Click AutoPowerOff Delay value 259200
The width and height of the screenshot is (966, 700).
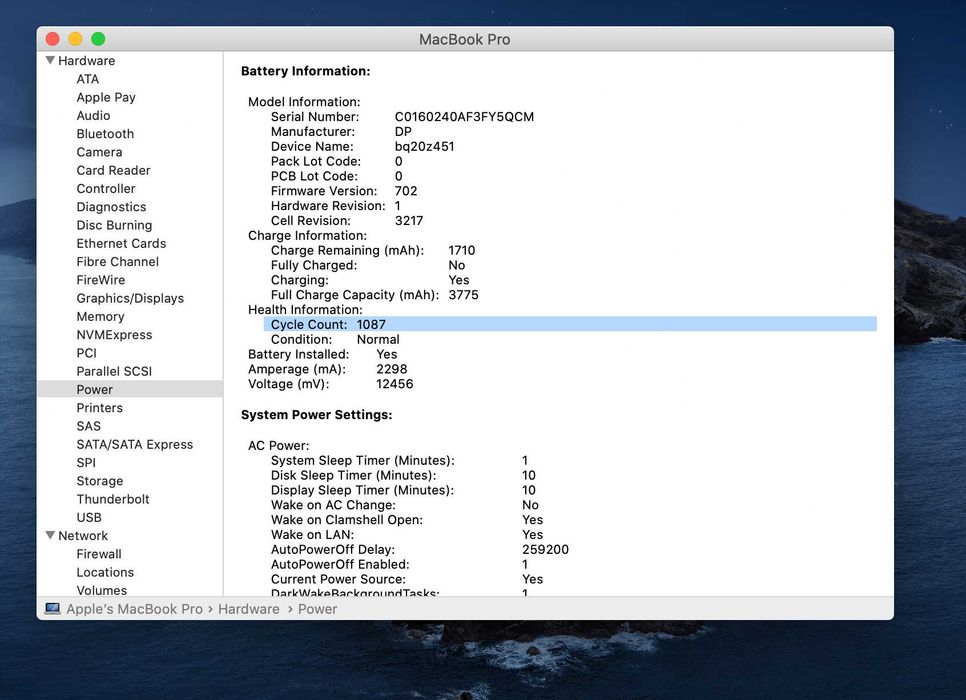(x=545, y=550)
